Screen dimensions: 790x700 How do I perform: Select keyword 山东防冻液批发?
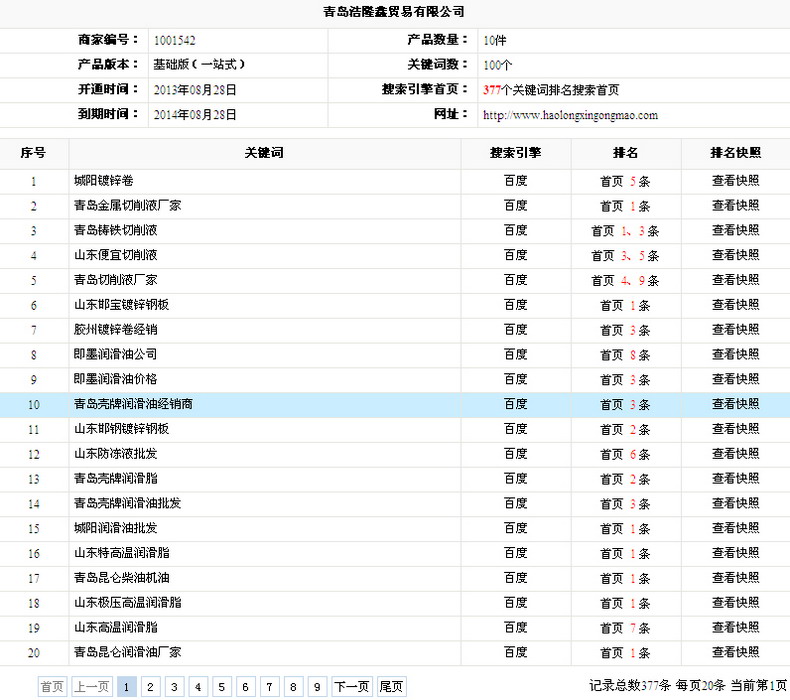(x=115, y=454)
